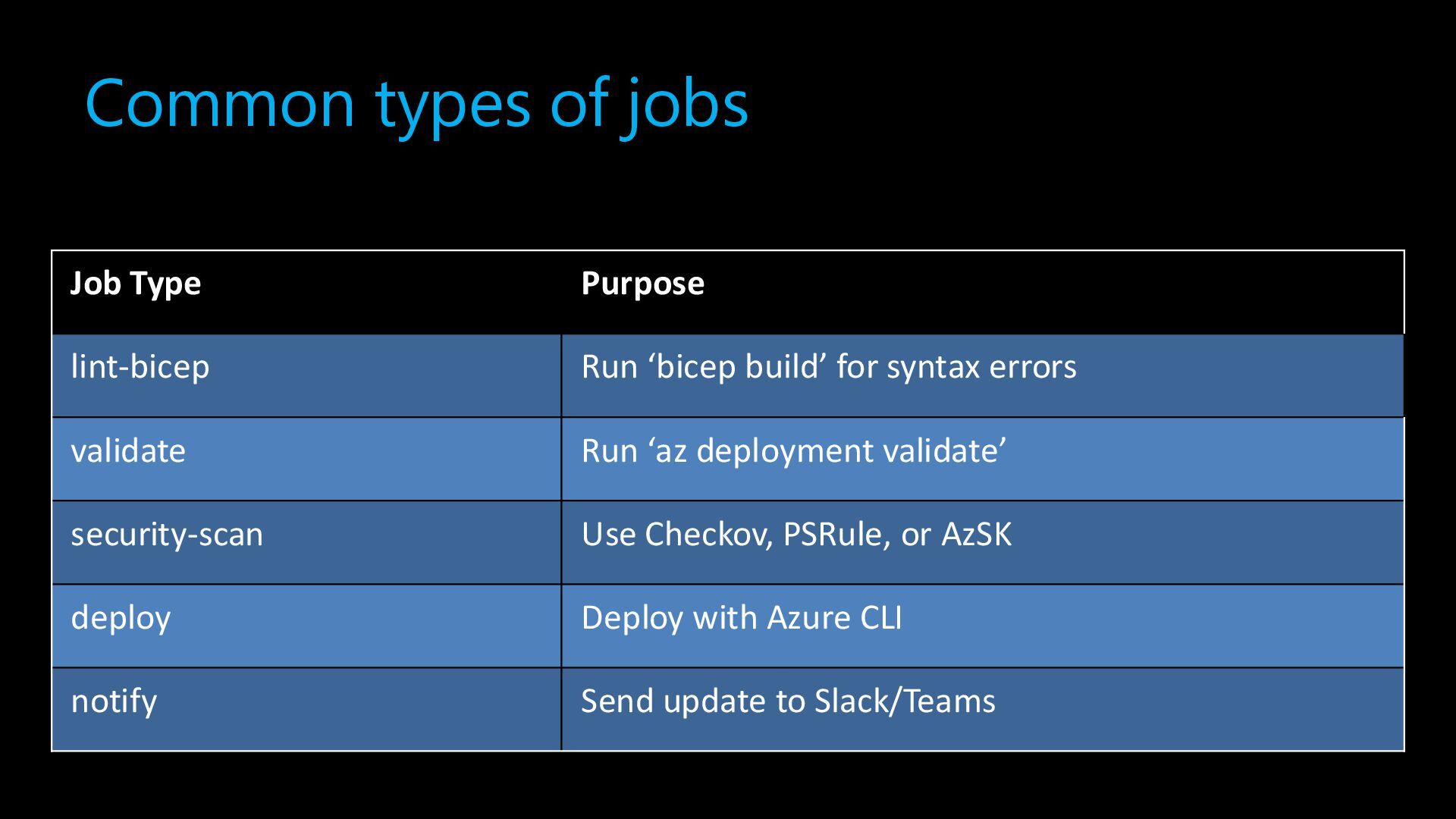Click the 'Common types of jobs' slide title
Image resolution: width=1456 pixels, height=819 pixels.
coord(417,103)
